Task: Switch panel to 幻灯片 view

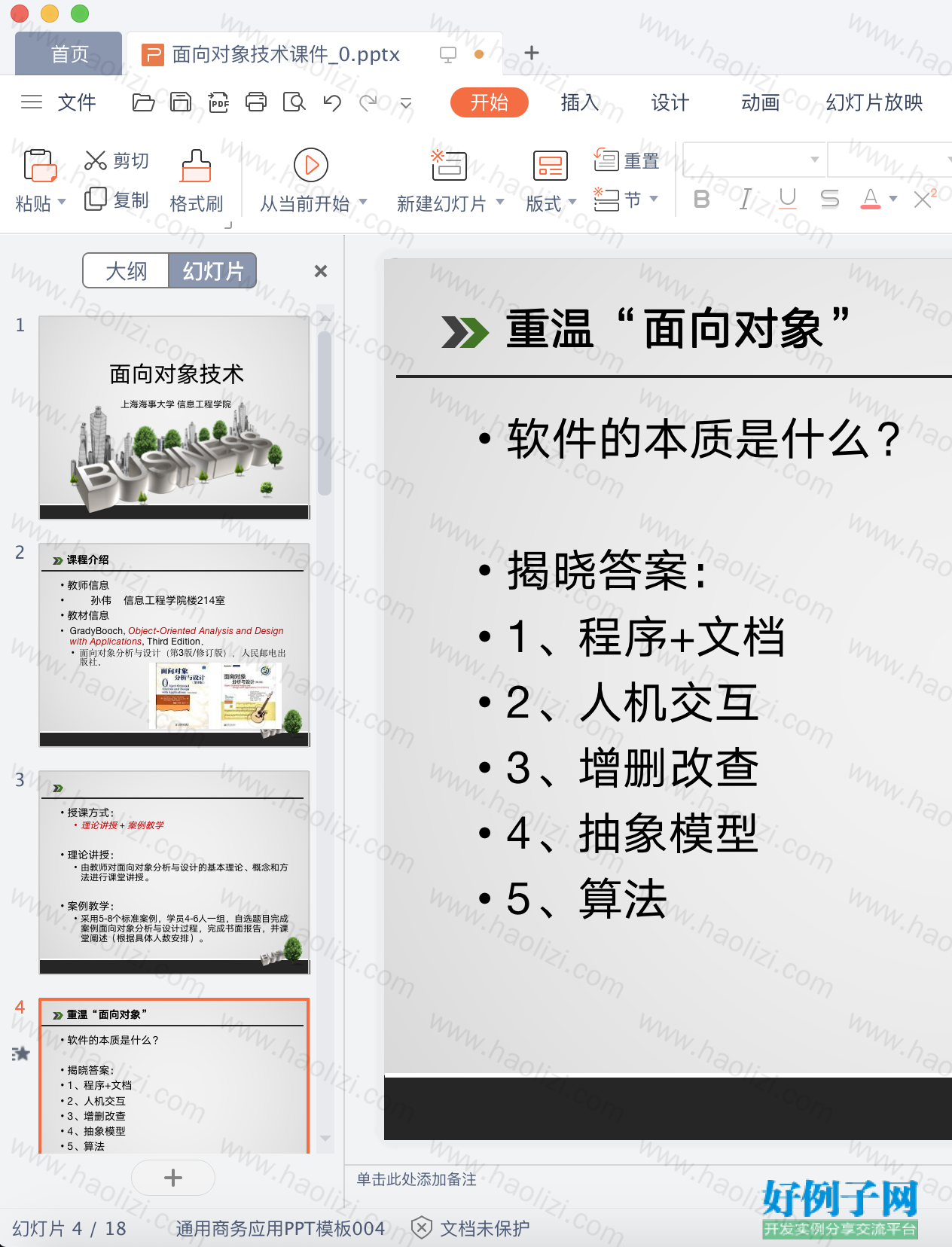Action: [x=212, y=271]
